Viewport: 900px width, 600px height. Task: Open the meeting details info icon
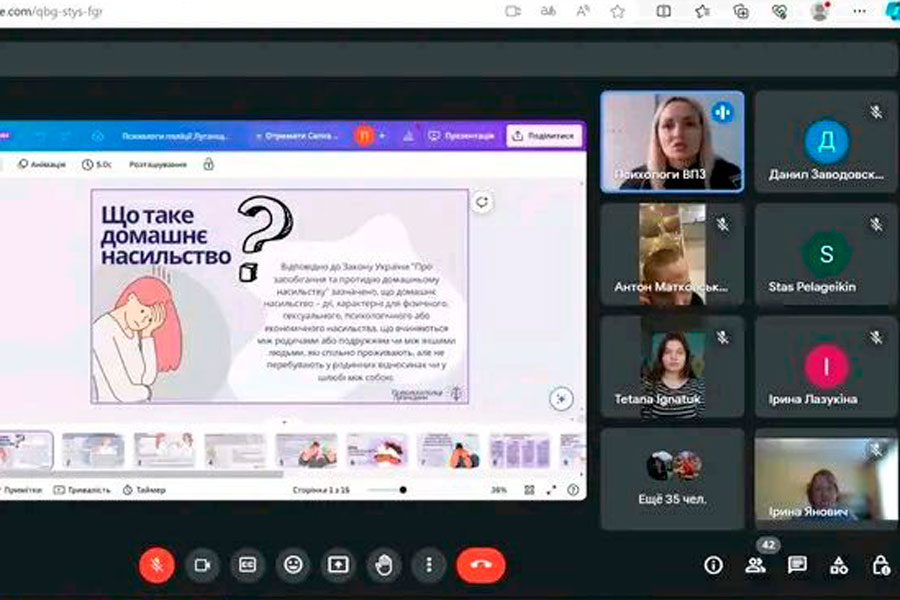pos(713,565)
